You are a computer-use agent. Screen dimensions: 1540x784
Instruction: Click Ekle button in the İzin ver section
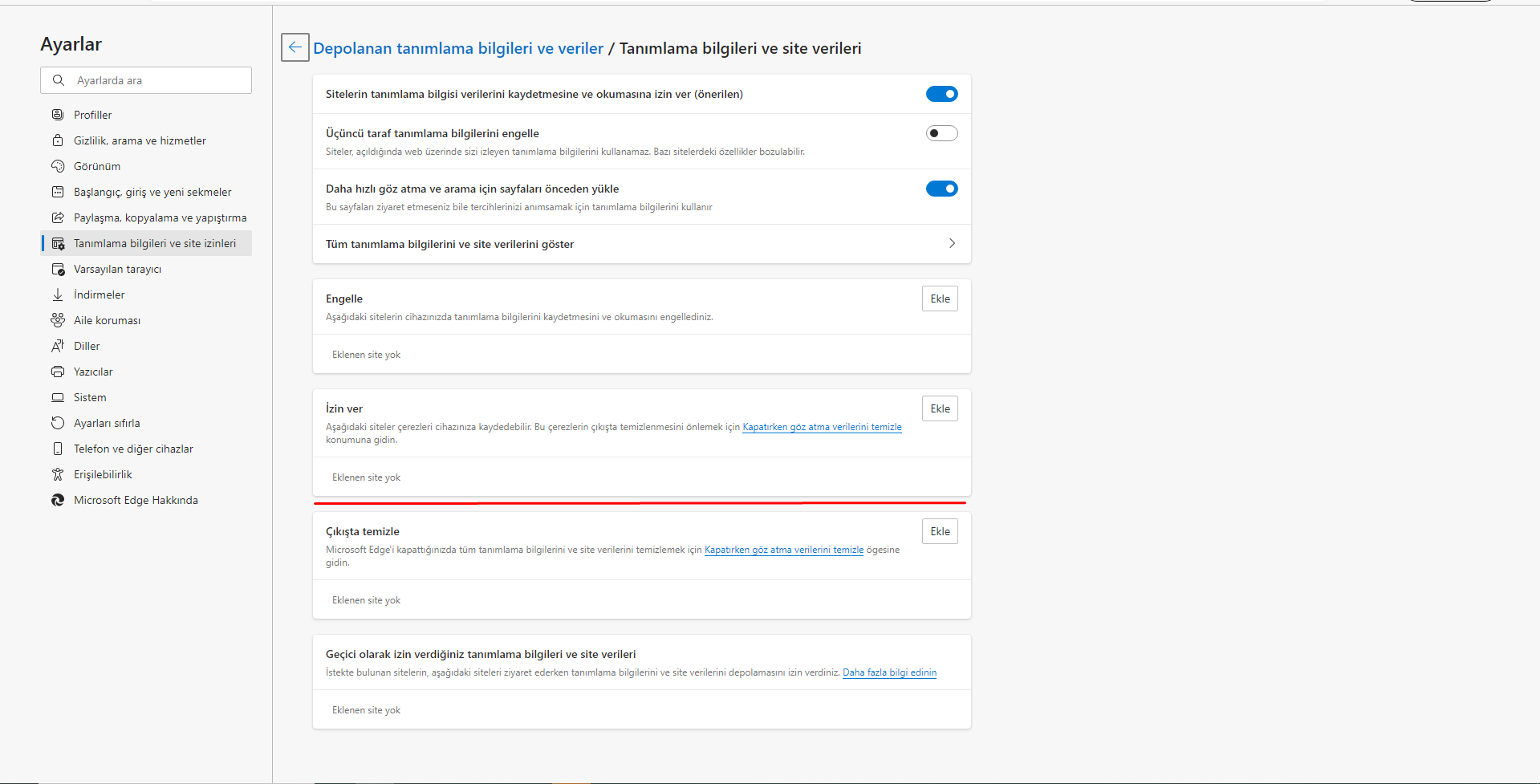click(x=940, y=408)
